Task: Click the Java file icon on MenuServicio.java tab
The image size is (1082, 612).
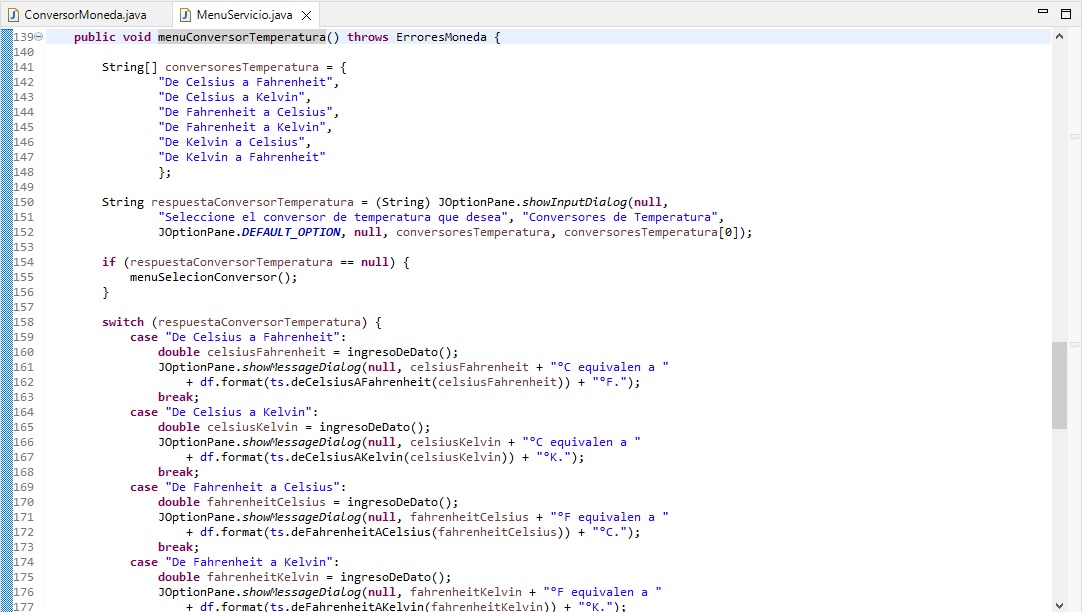Action: [x=185, y=14]
